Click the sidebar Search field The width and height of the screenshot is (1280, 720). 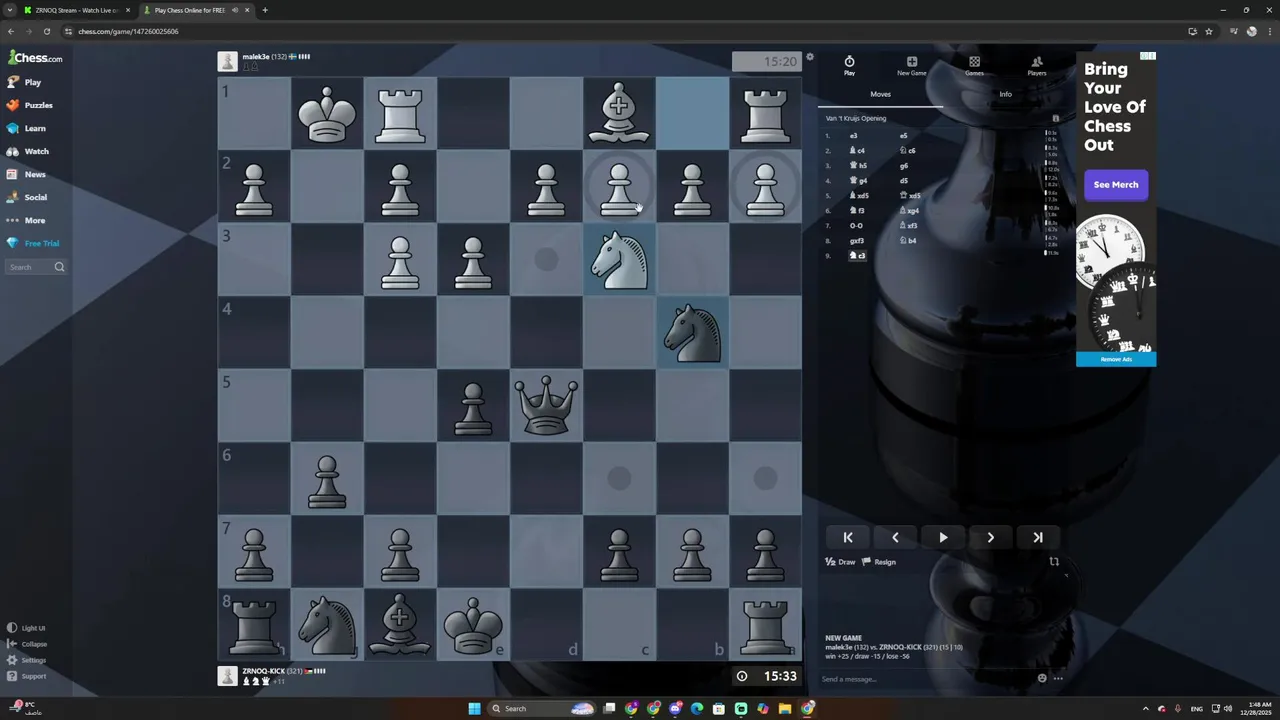click(x=36, y=267)
